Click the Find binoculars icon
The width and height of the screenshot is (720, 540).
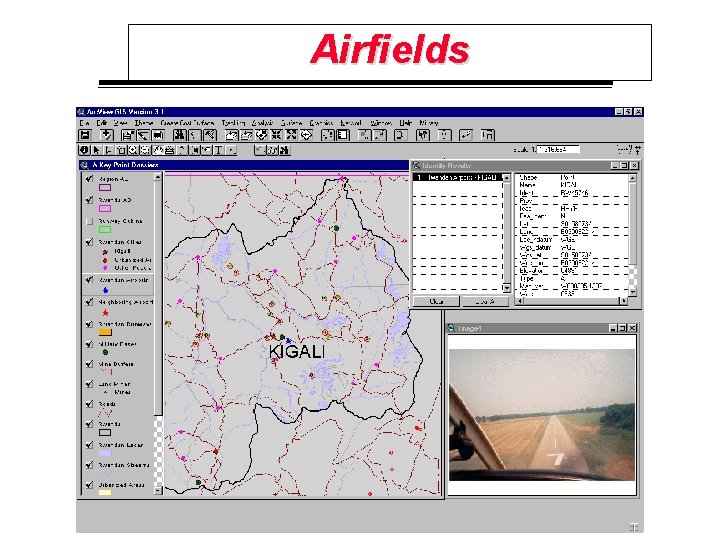point(179,135)
